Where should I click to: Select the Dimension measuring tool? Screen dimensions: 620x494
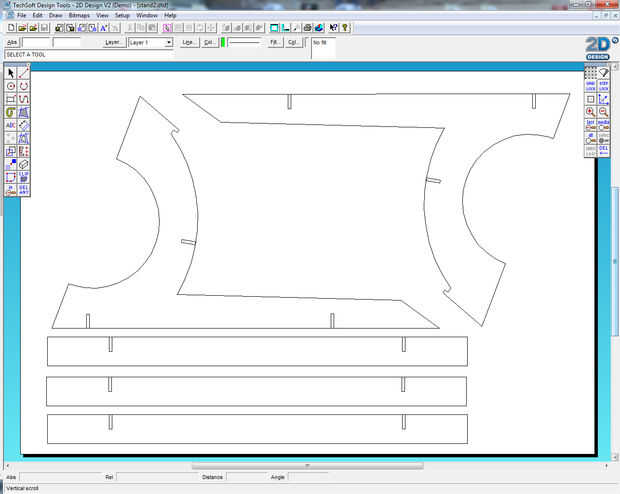pos(24,125)
